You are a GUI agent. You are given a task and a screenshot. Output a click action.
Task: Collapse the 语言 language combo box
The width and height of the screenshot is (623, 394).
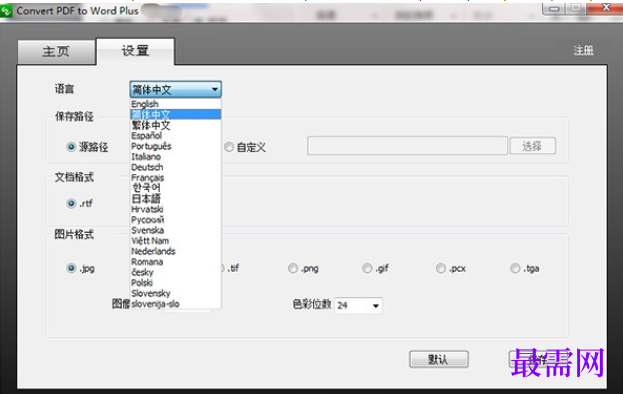tap(176, 89)
